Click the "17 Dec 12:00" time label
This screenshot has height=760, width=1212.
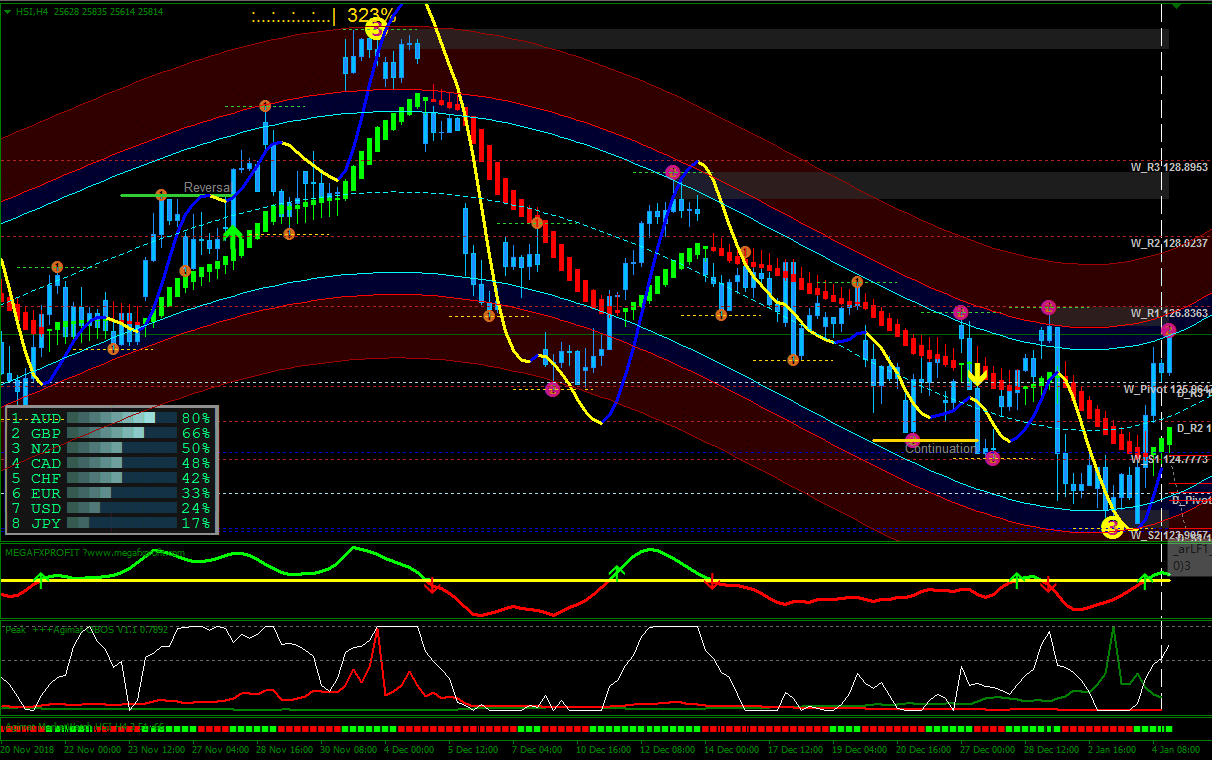(x=795, y=749)
